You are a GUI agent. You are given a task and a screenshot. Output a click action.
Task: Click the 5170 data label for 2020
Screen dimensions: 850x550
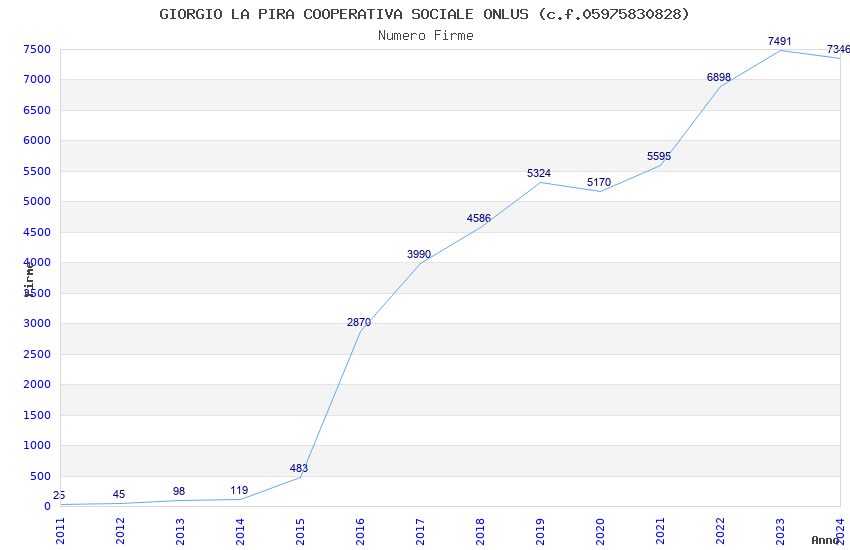click(x=599, y=183)
